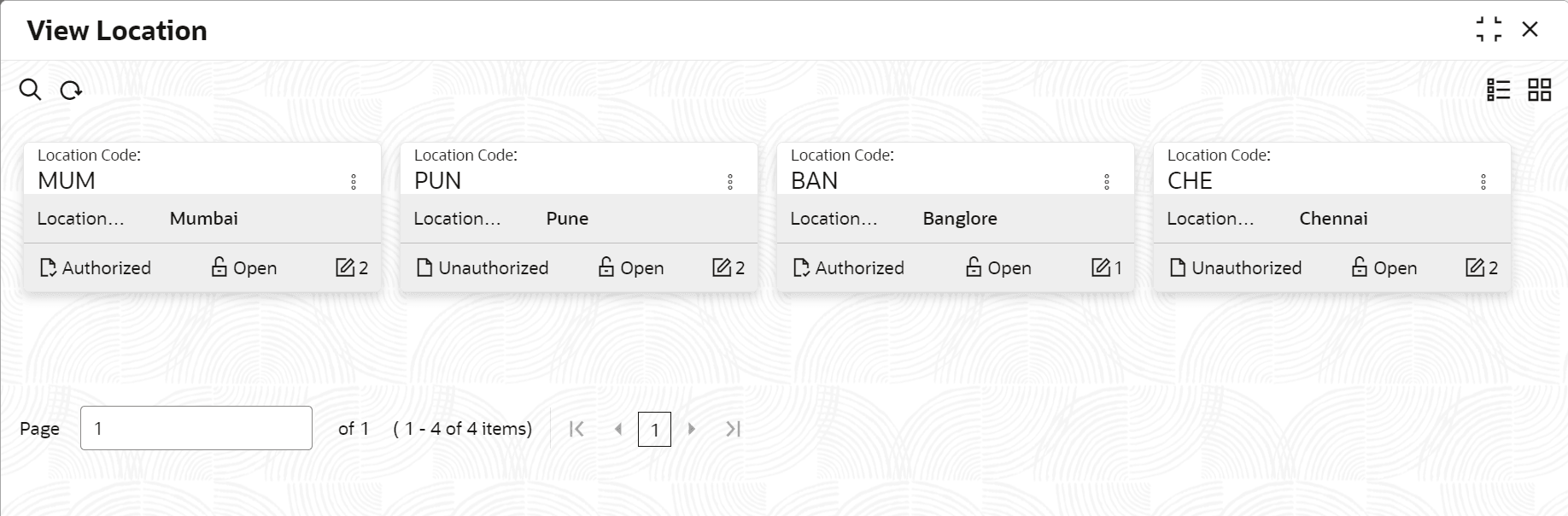Open MUM card three-dot menu
Image resolution: width=1568 pixels, height=516 pixels.
click(x=354, y=182)
